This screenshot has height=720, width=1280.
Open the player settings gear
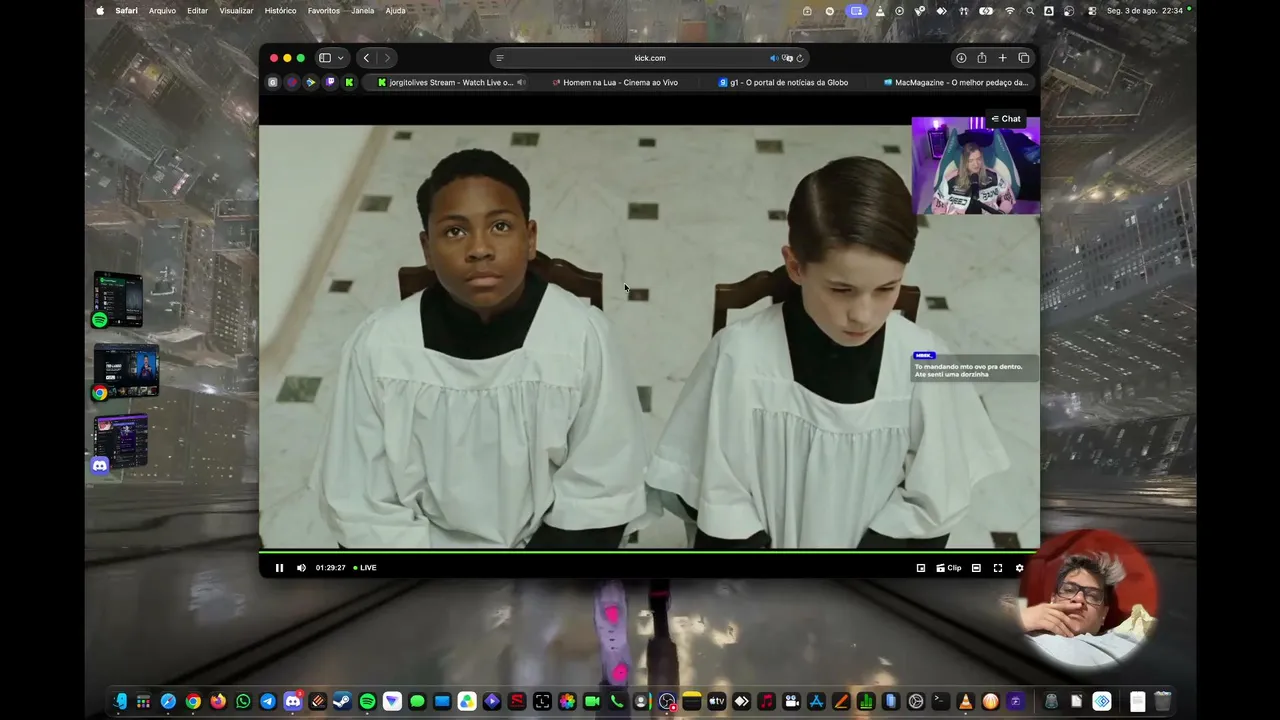pyautogui.click(x=1019, y=568)
